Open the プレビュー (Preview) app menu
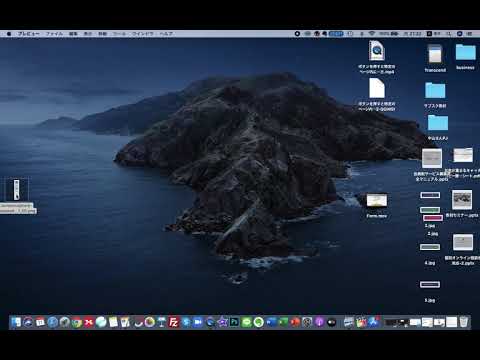Screen dimensions: 480x360 (x=29, y=34)
